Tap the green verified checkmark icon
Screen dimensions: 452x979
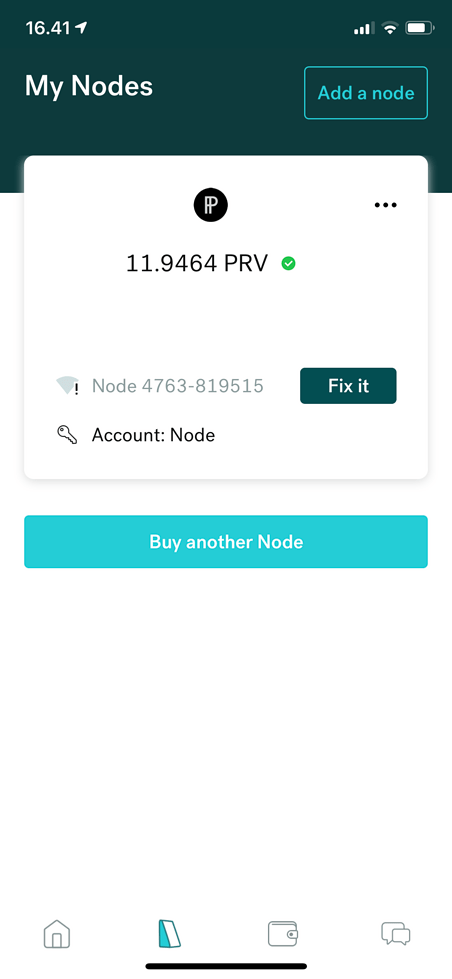click(x=288, y=263)
